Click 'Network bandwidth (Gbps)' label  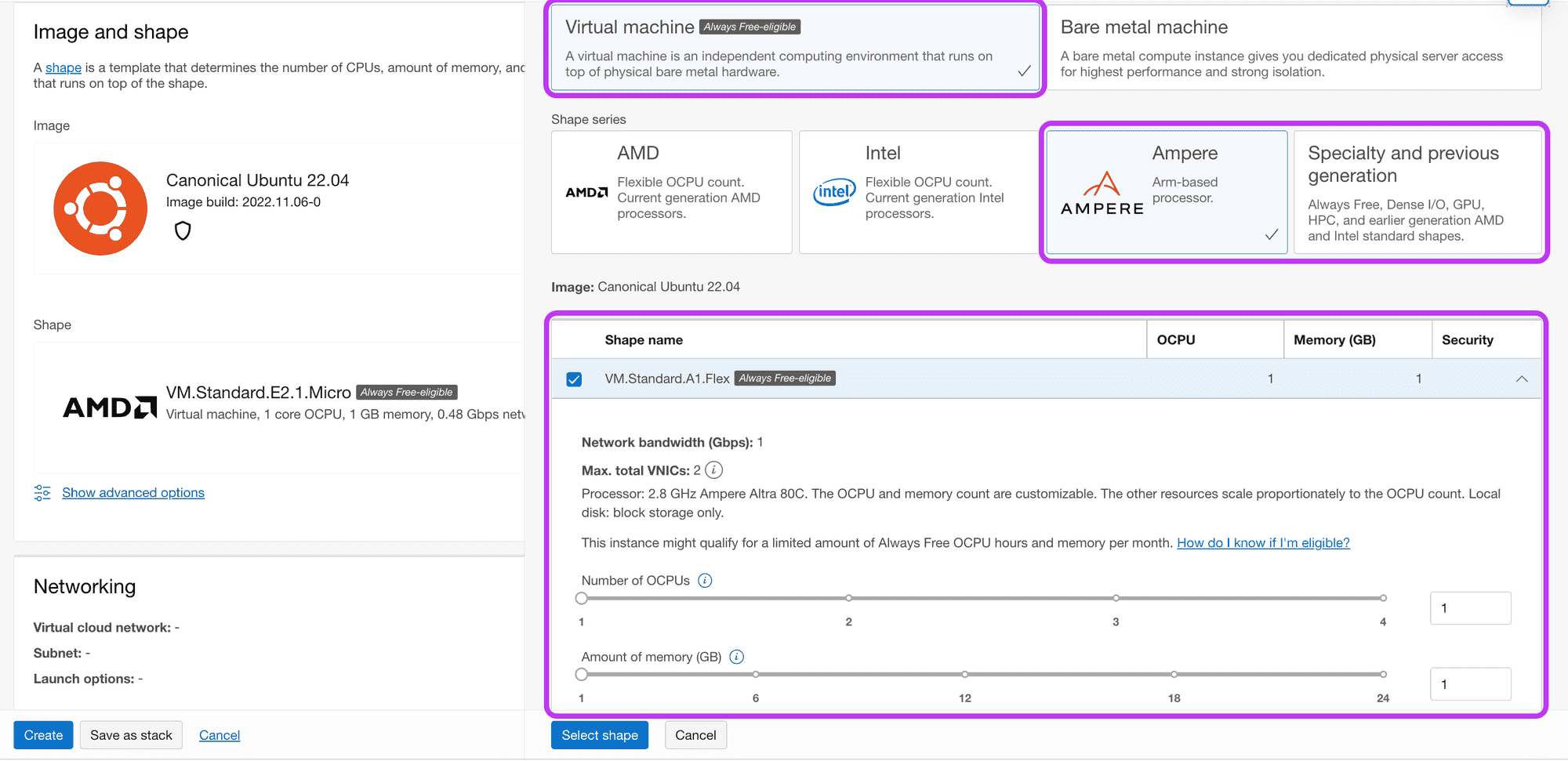[x=667, y=443]
